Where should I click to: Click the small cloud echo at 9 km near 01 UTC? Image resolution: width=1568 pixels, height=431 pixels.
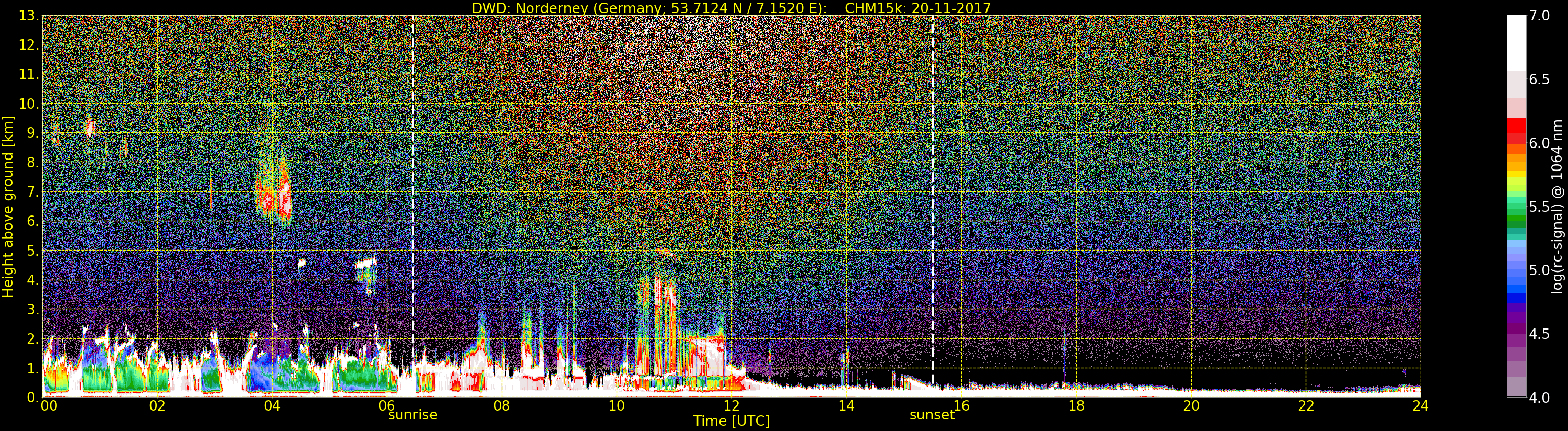tap(89, 128)
